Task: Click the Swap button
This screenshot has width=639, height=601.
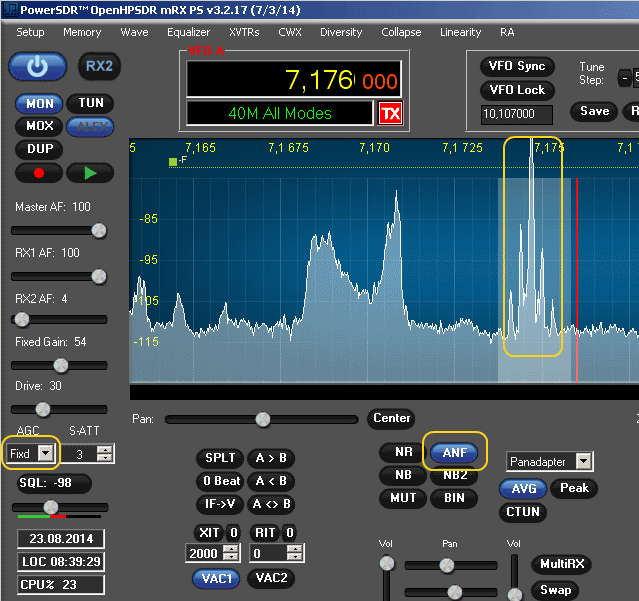Action: click(x=555, y=590)
